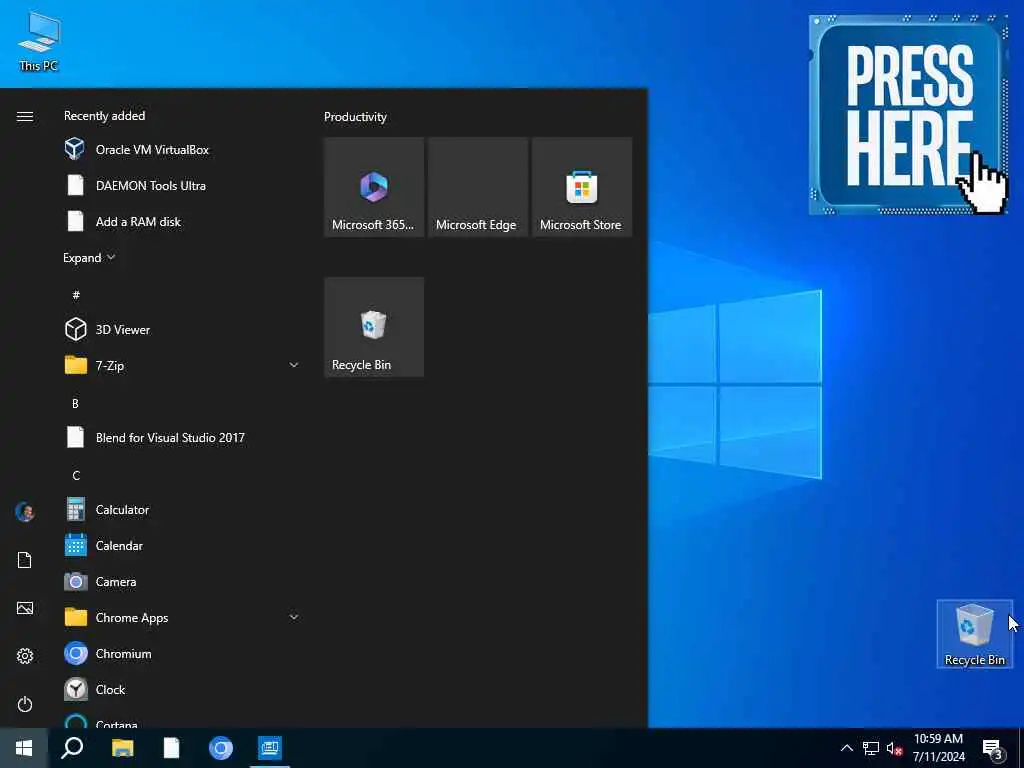Click the Recycle Bin start tile
Image resolution: width=1024 pixels, height=768 pixels.
click(x=374, y=327)
